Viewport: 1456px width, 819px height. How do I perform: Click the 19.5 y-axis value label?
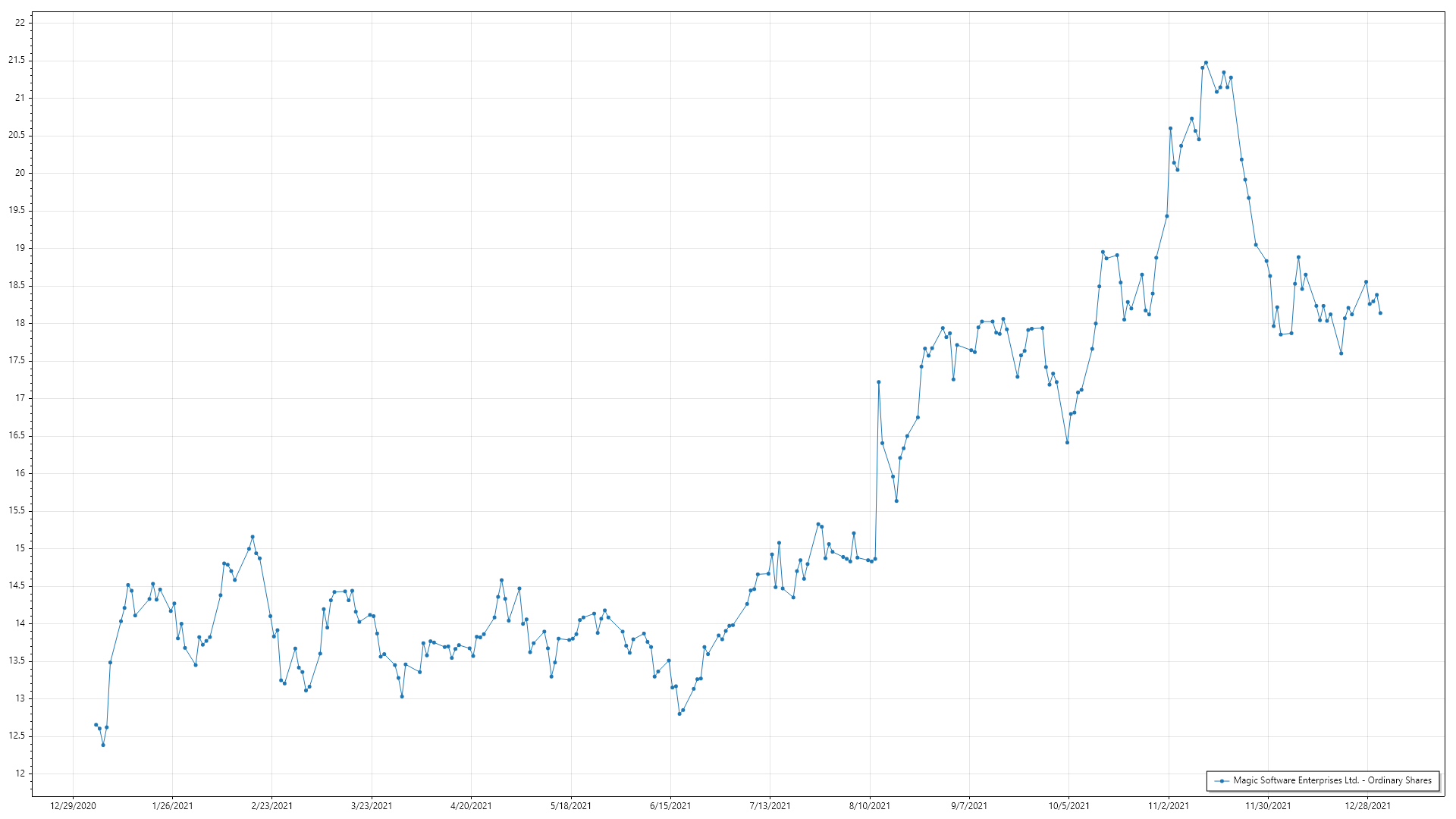pos(17,210)
